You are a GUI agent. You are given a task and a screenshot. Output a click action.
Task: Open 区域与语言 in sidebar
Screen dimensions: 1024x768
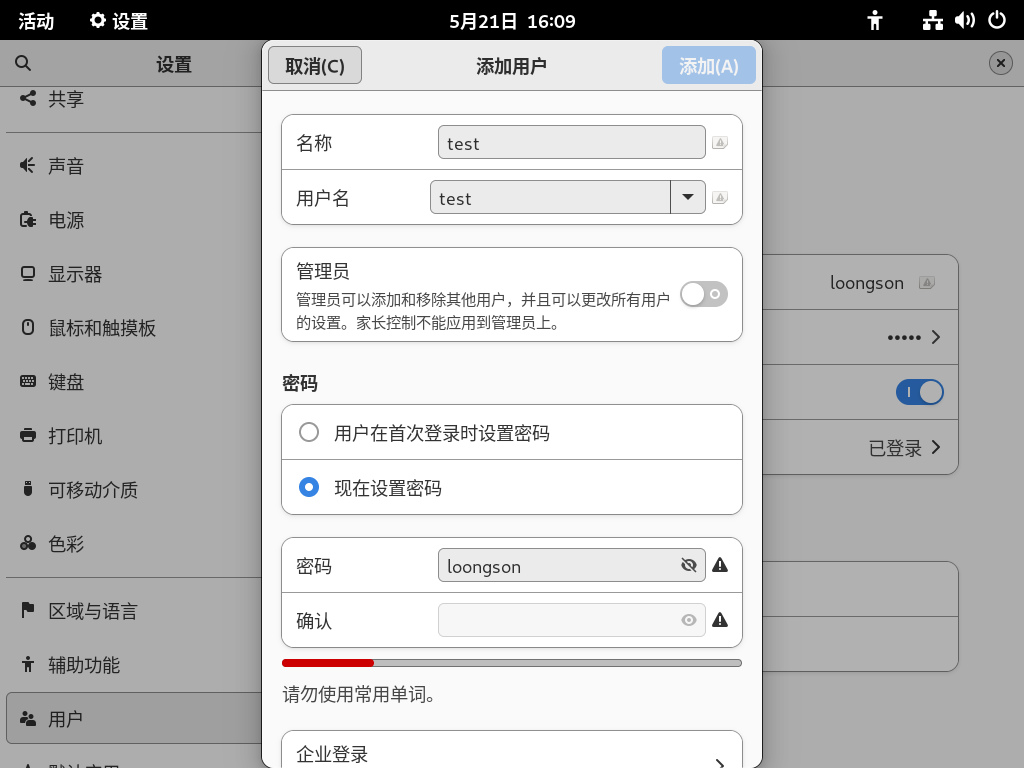[x=92, y=611]
